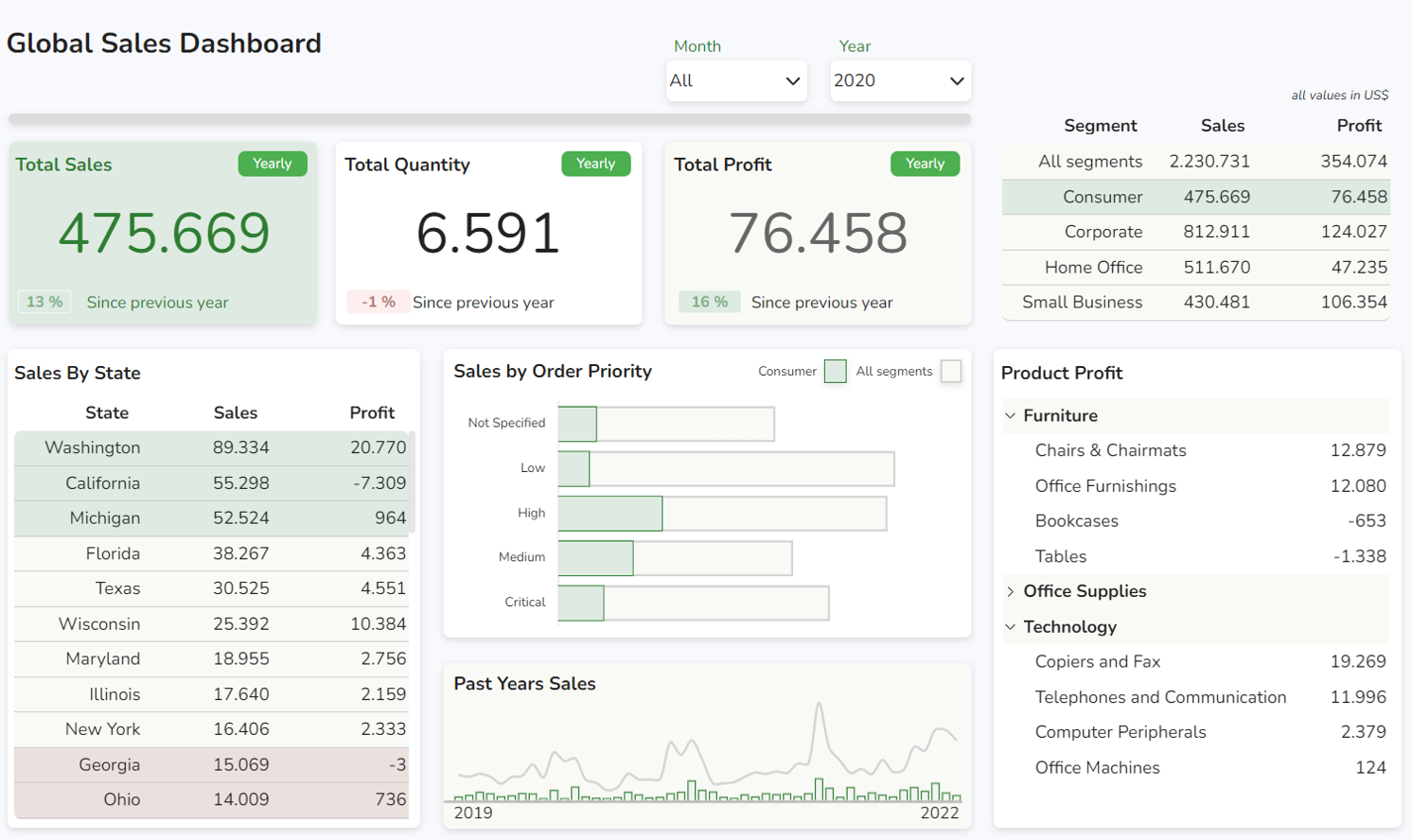This screenshot has width=1412, height=840.
Task: Select the Total Profit card value 76.458
Action: point(818,234)
